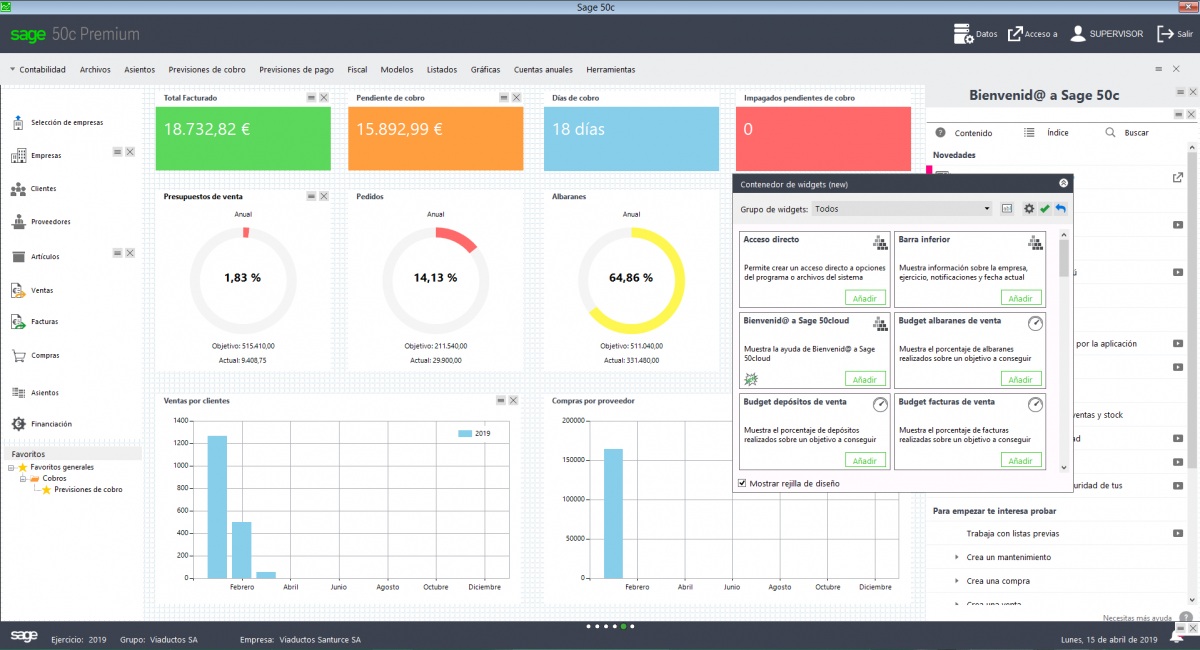The width and height of the screenshot is (1200, 650).
Task: Close the Total Facturado widget
Action: point(323,98)
